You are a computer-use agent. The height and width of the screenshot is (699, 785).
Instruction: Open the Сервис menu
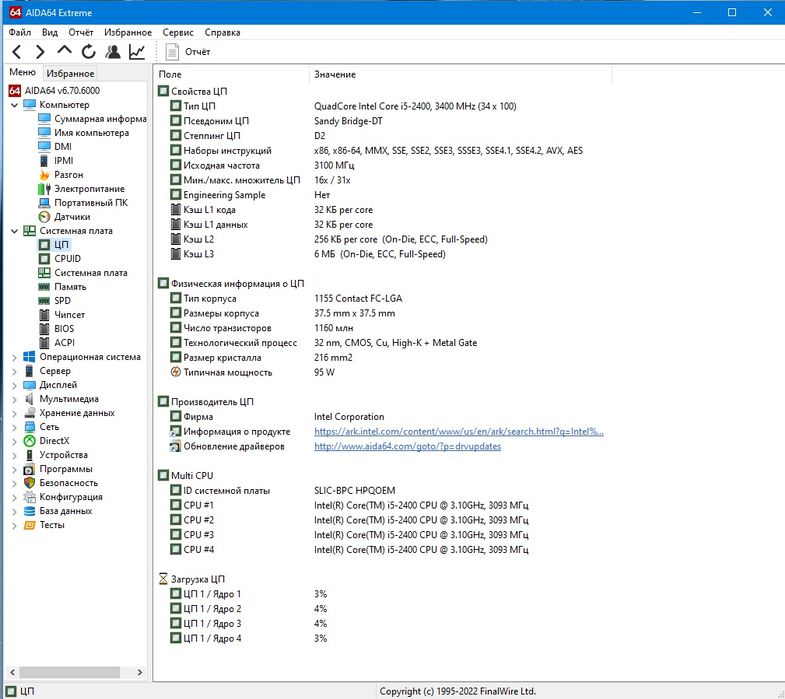pyautogui.click(x=178, y=33)
